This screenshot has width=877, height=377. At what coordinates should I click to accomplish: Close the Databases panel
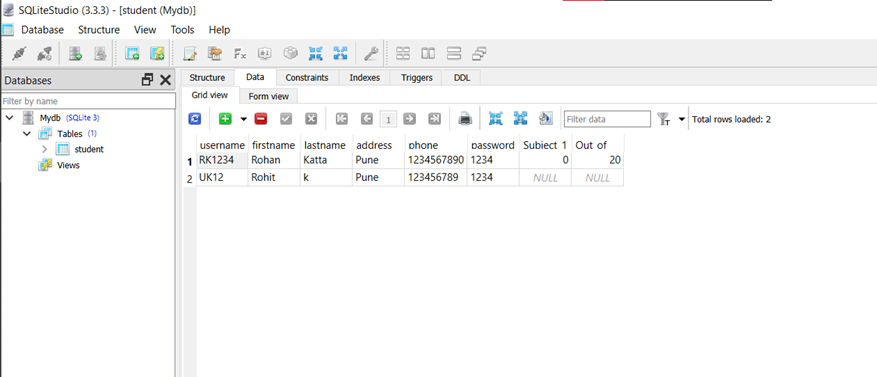click(165, 80)
